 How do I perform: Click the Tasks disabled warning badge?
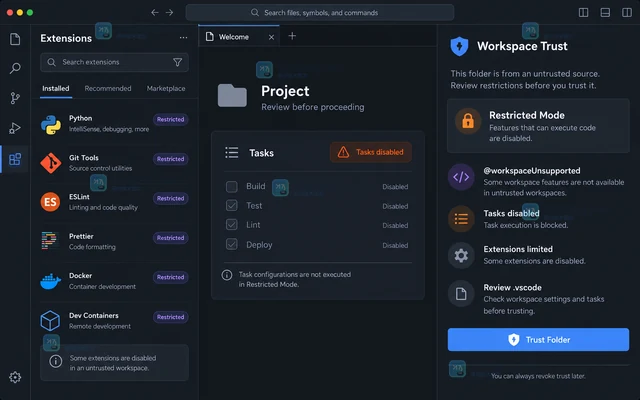[x=371, y=152]
